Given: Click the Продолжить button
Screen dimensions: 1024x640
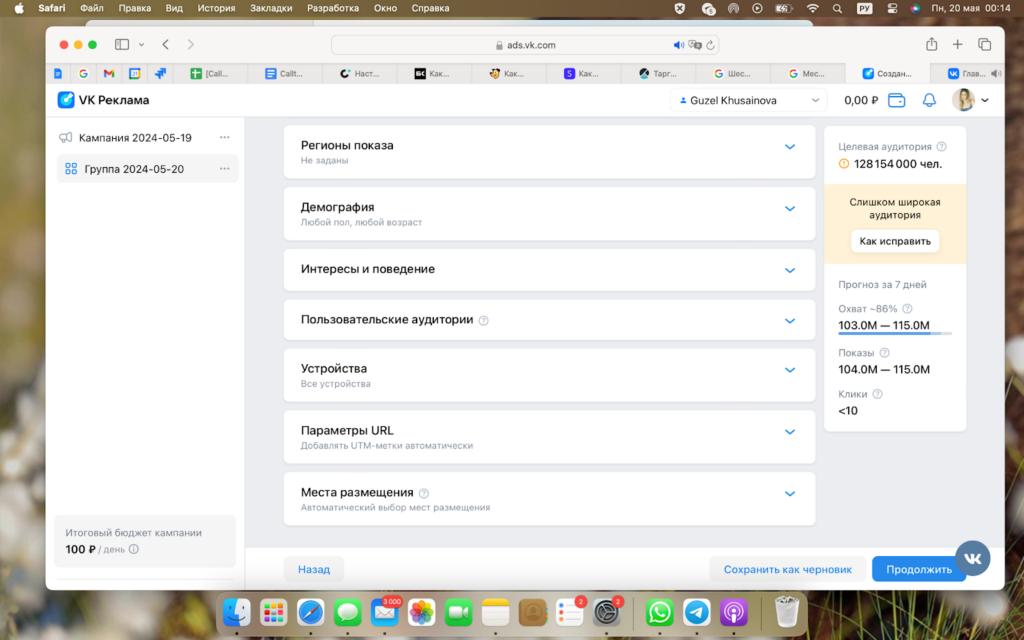Looking at the screenshot, I should click(x=918, y=569).
